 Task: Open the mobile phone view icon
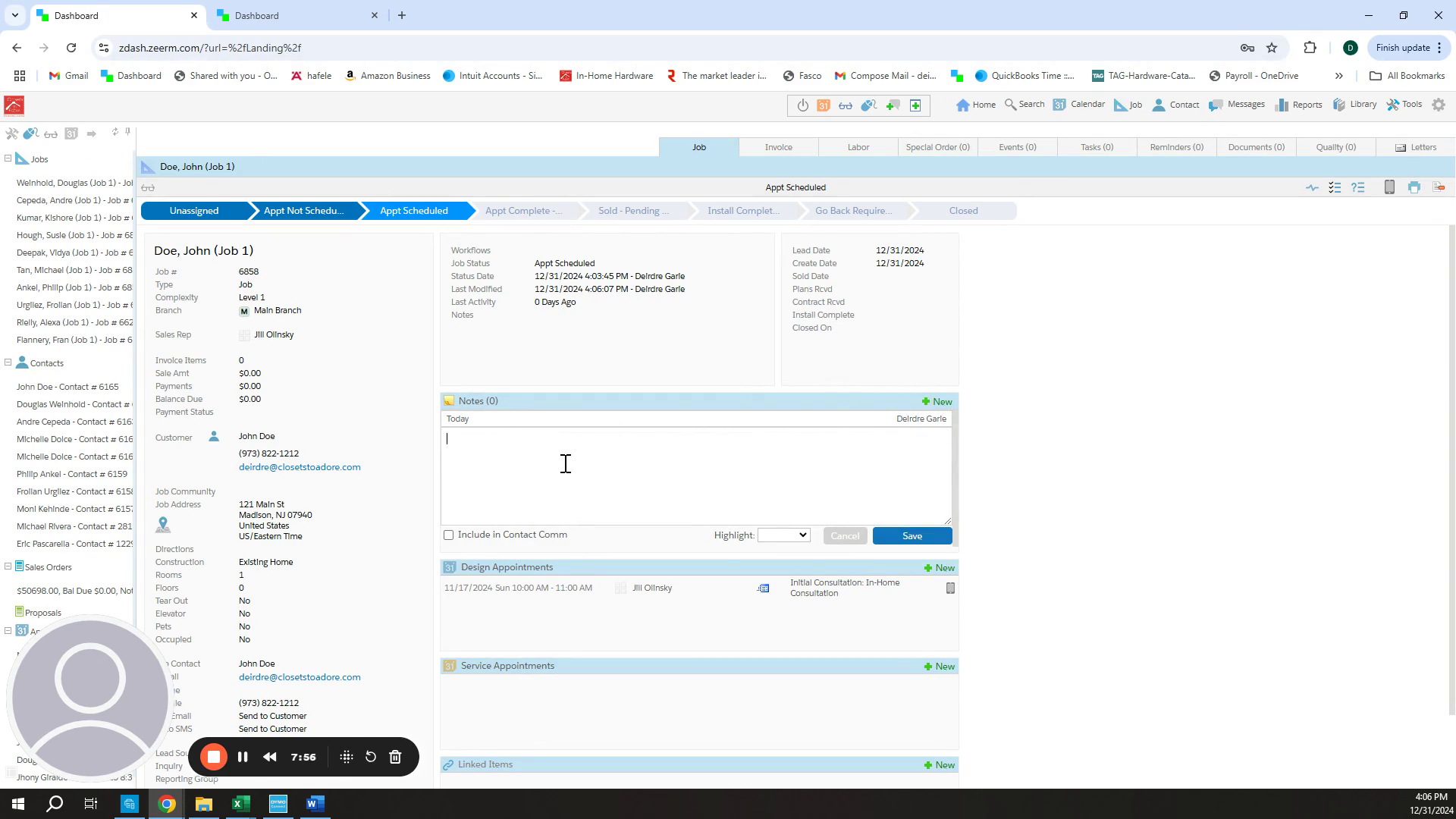tap(1389, 187)
